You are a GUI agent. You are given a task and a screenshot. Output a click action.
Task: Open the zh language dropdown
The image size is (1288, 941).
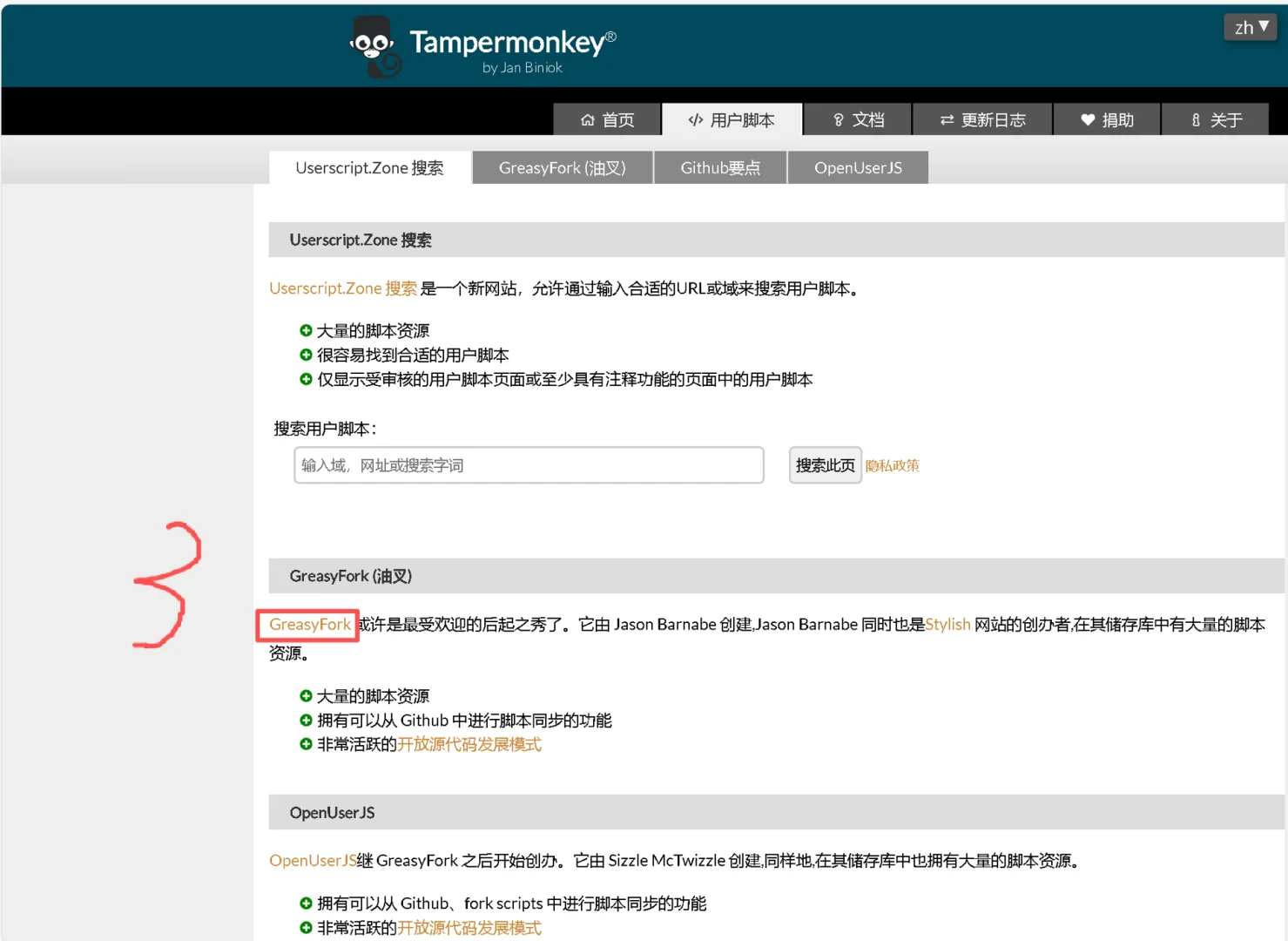[1251, 28]
